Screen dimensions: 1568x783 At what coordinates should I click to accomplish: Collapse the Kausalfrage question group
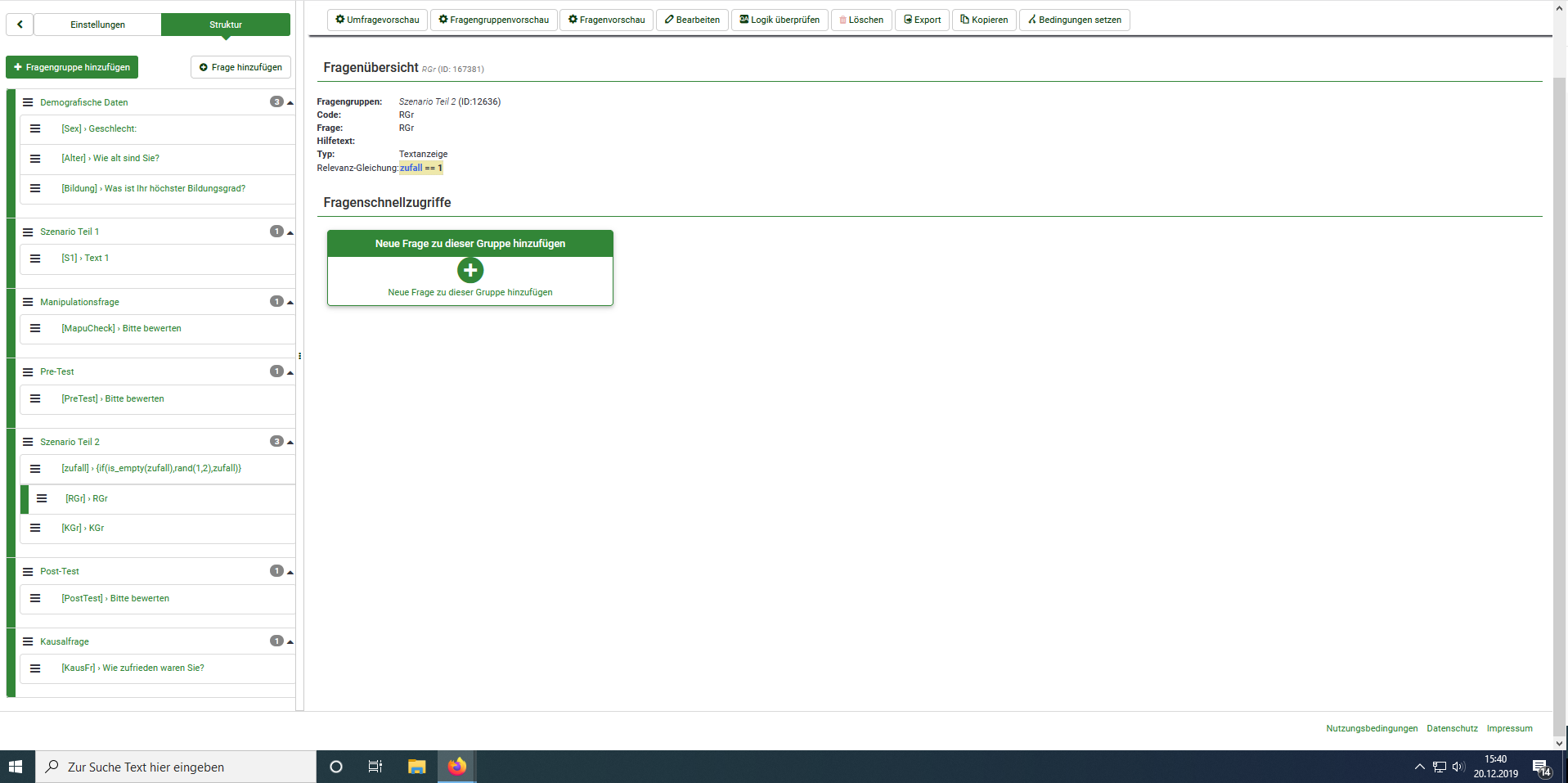[290, 642]
